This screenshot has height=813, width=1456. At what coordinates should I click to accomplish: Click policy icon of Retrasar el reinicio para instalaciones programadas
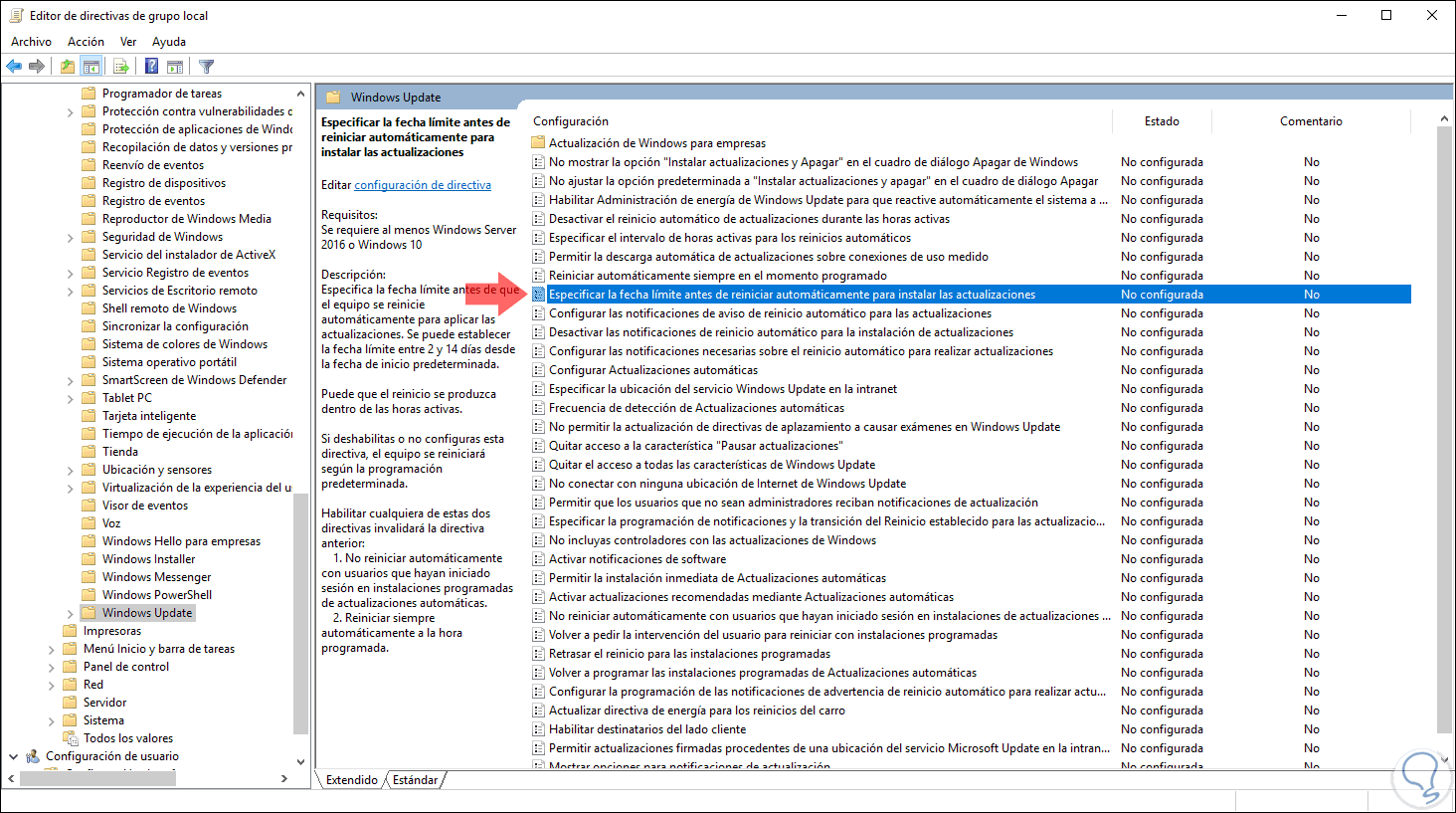click(x=538, y=654)
